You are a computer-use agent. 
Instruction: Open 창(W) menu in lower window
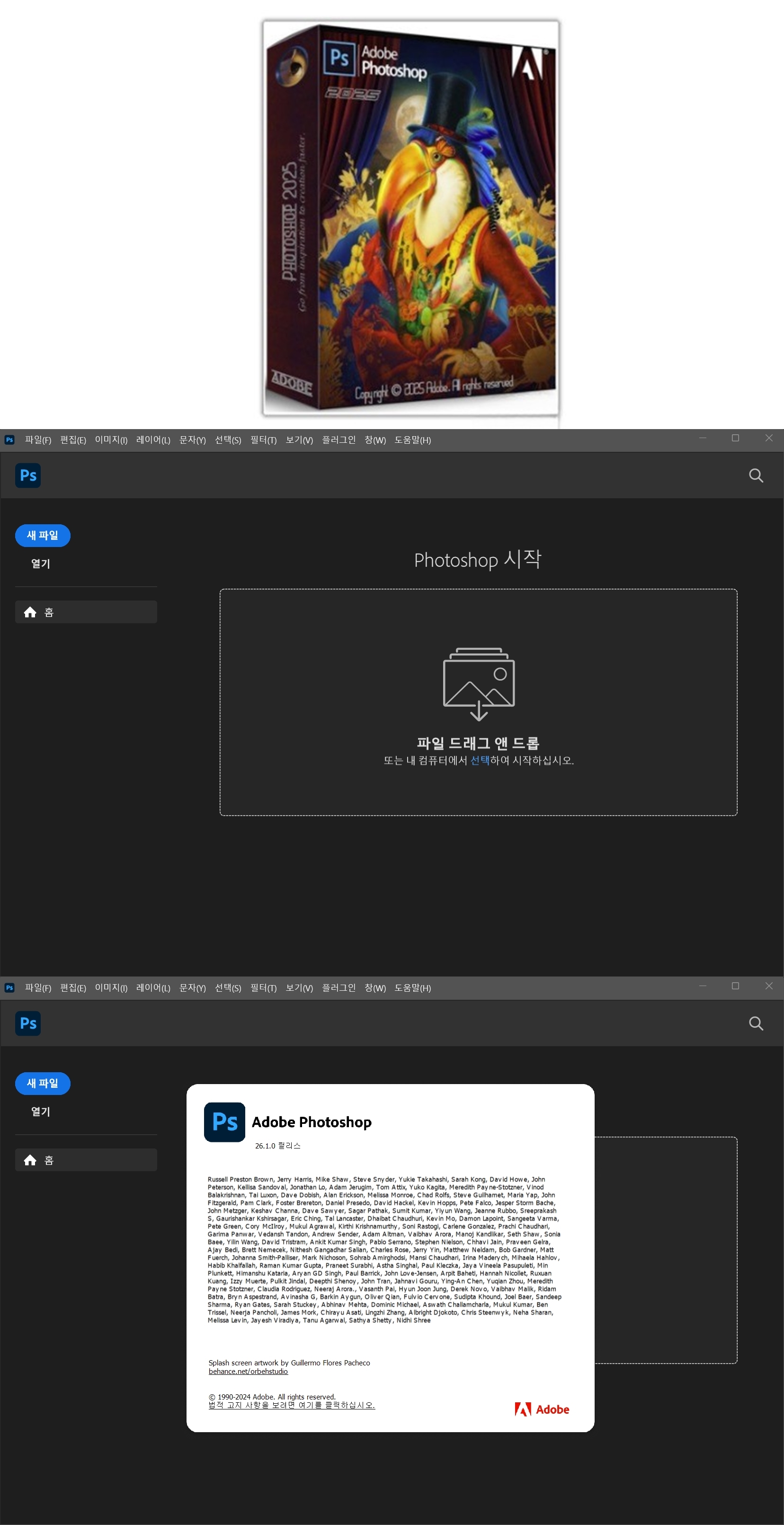375,987
